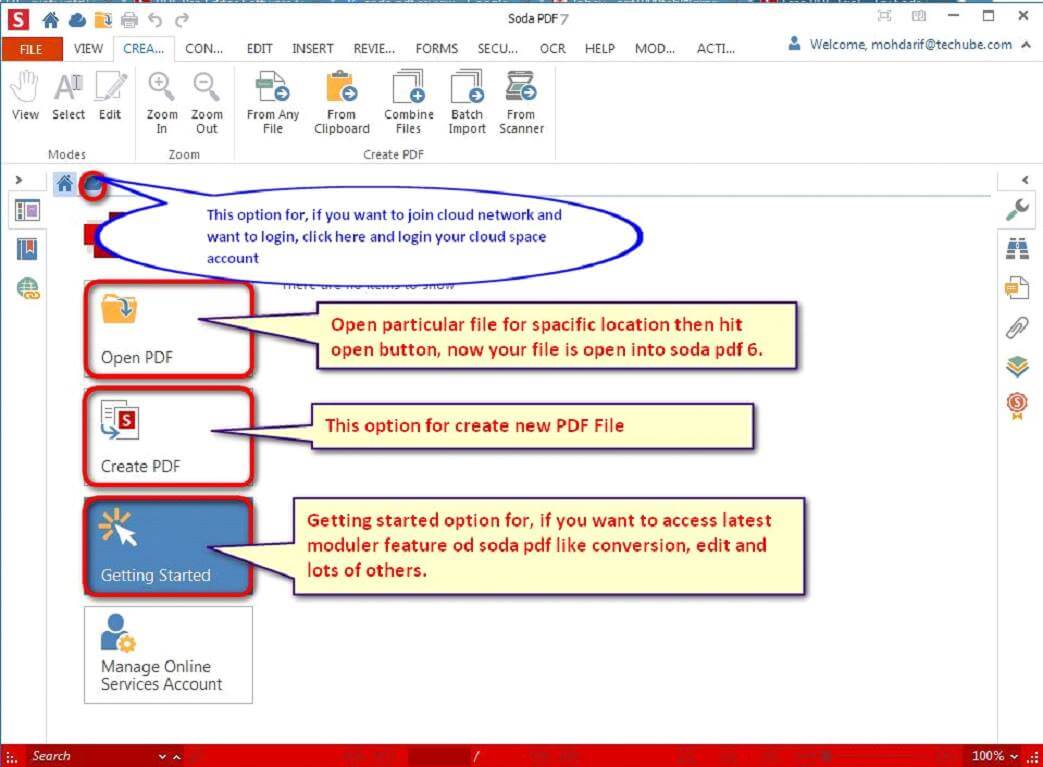Click the Zoom Out tool

(x=206, y=103)
